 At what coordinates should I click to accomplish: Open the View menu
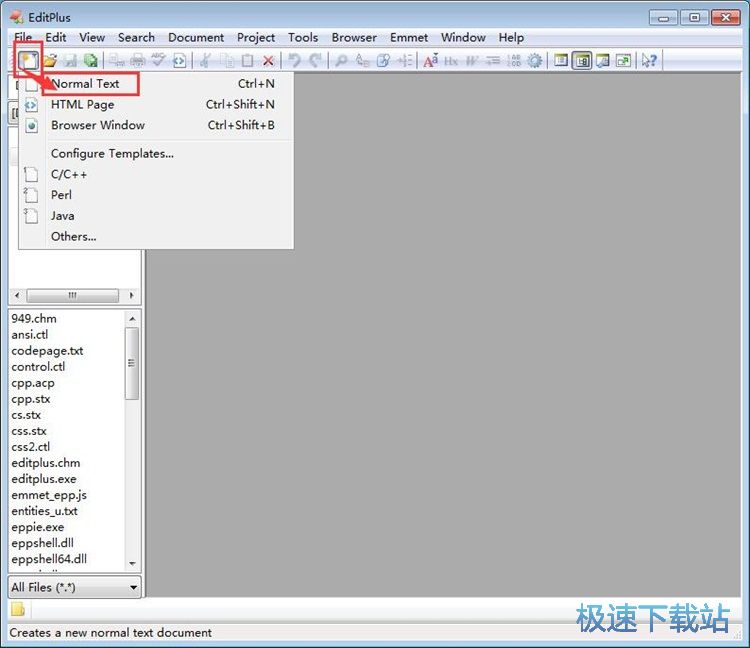(92, 37)
